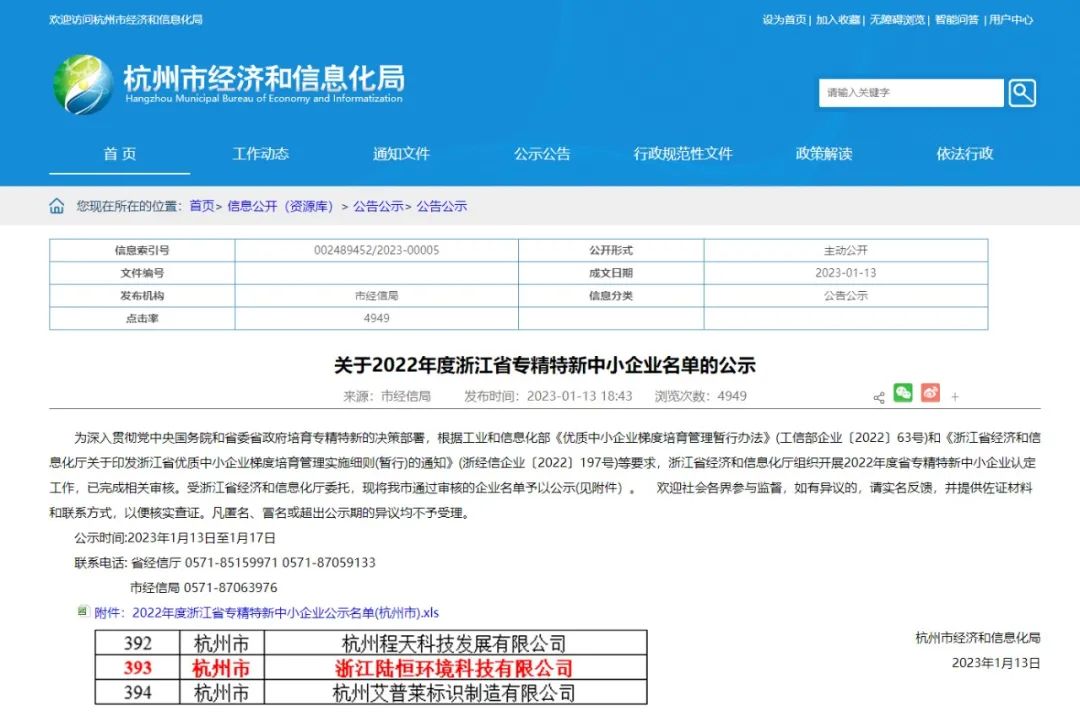Click the 发布时间 2023-01-13 18:43 text
Image resolution: width=1080 pixels, height=722 pixels.
coord(548,396)
